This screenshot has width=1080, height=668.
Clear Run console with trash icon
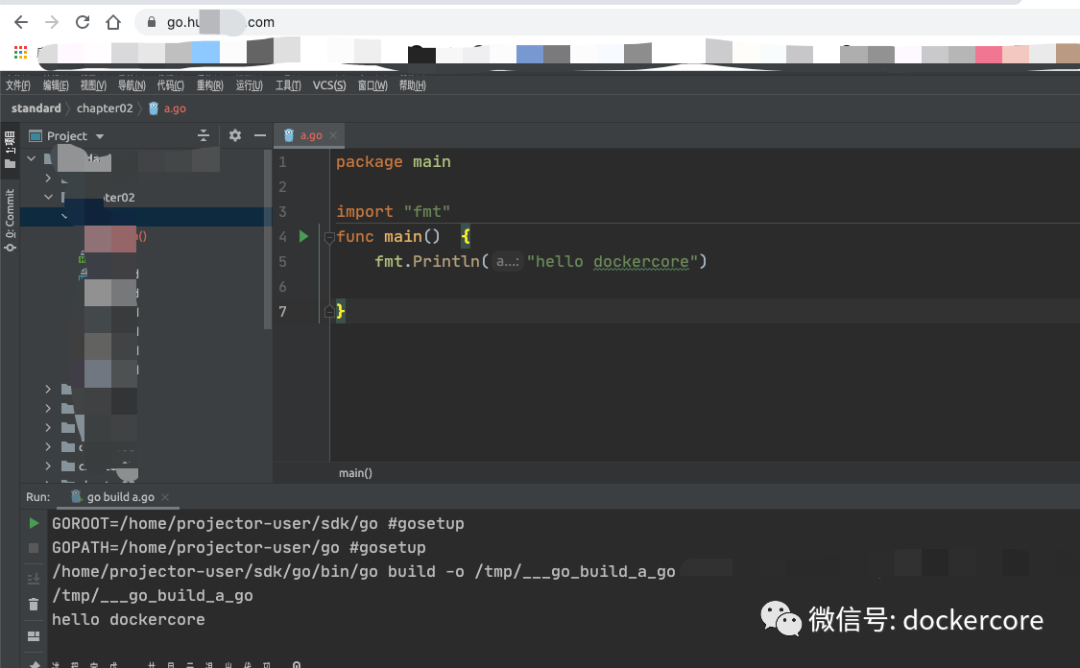coord(34,605)
